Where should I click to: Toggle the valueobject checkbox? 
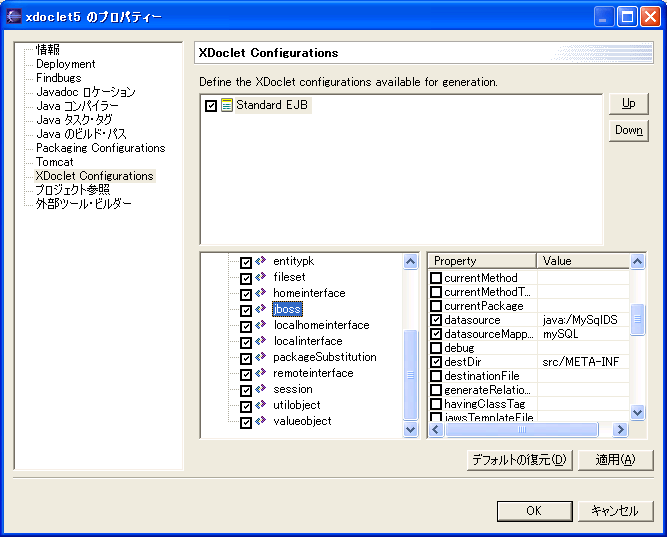pyautogui.click(x=246, y=423)
